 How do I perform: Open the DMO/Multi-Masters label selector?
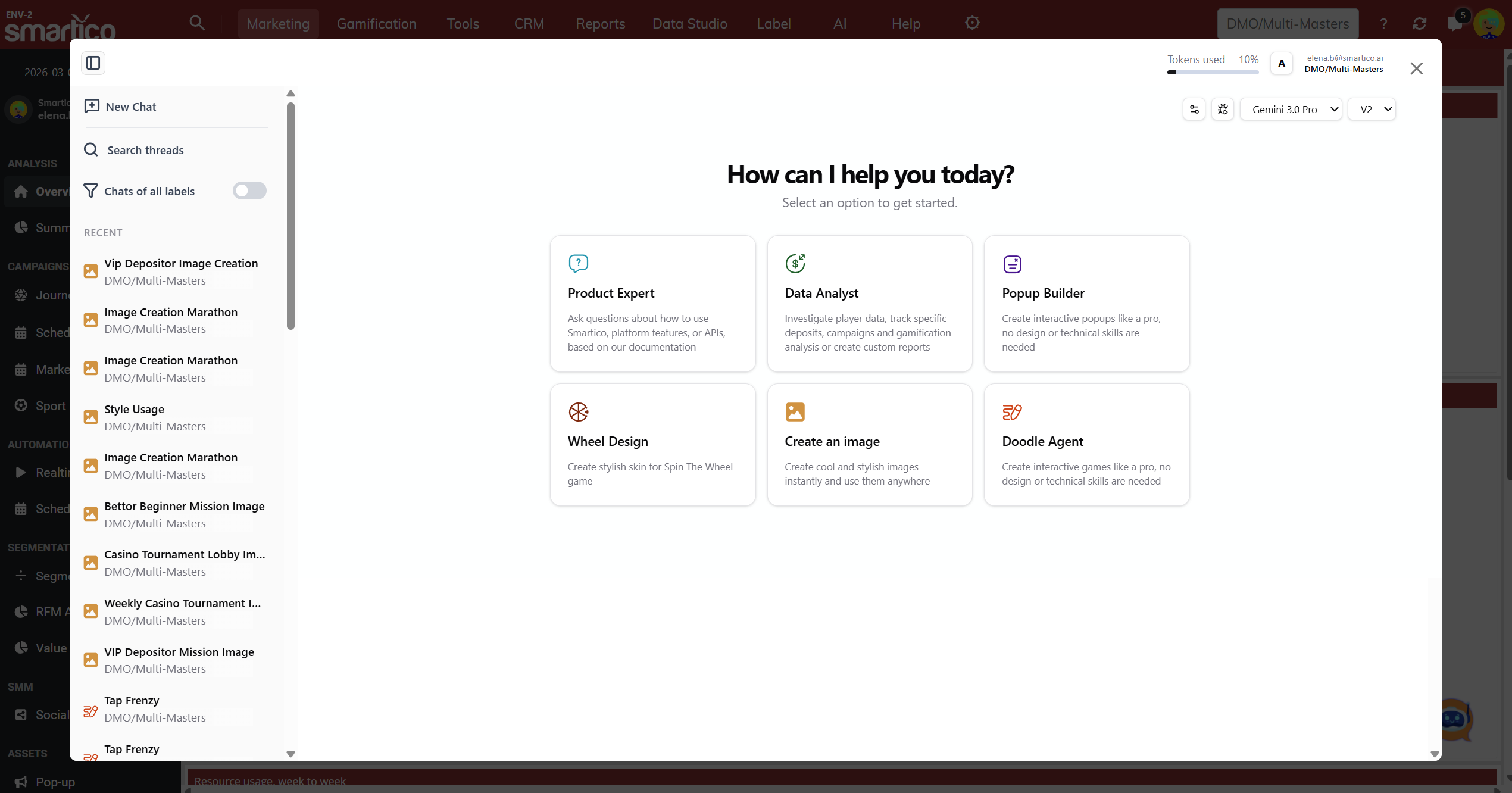tap(1287, 24)
